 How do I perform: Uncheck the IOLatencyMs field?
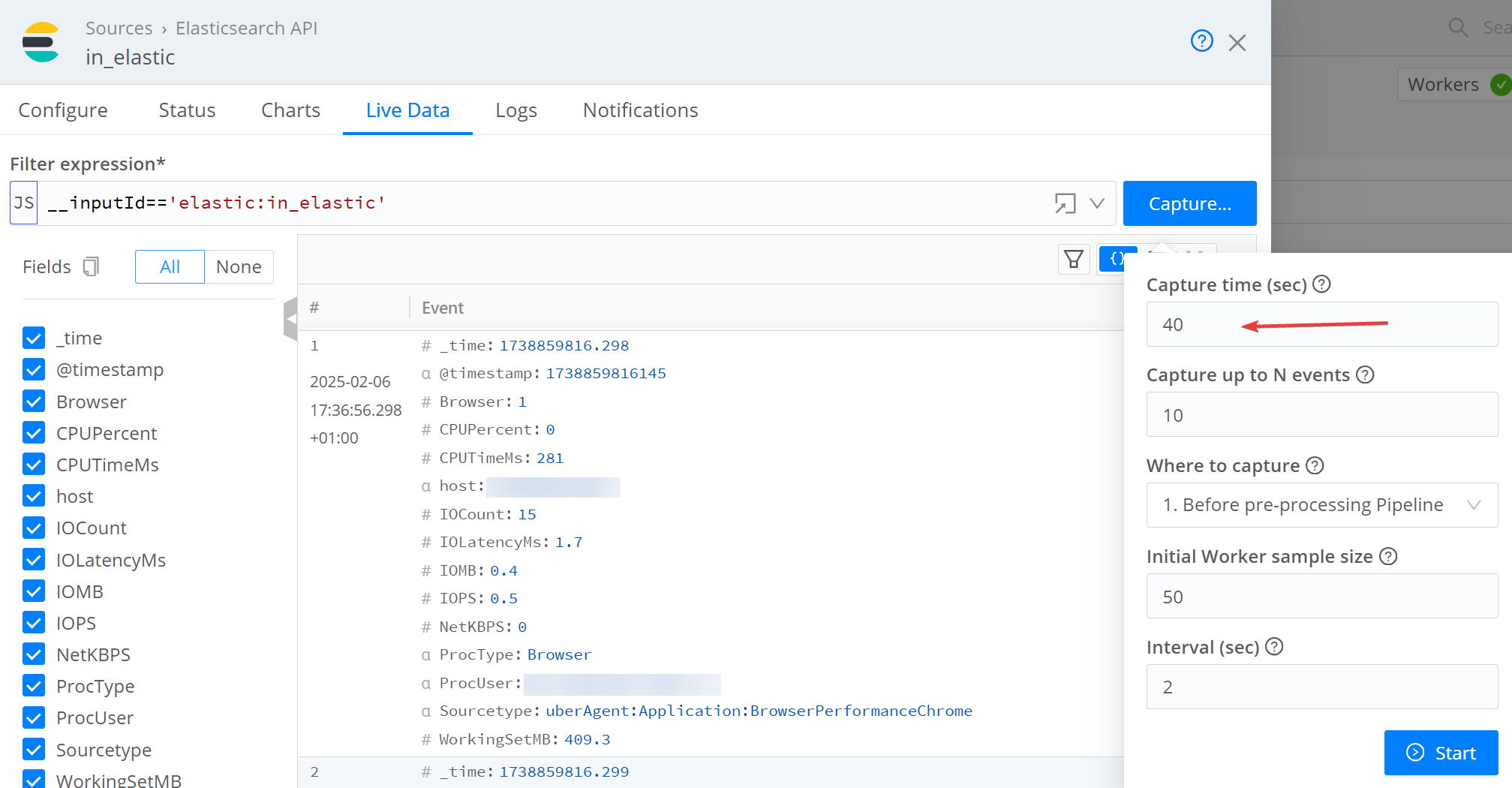[34, 560]
